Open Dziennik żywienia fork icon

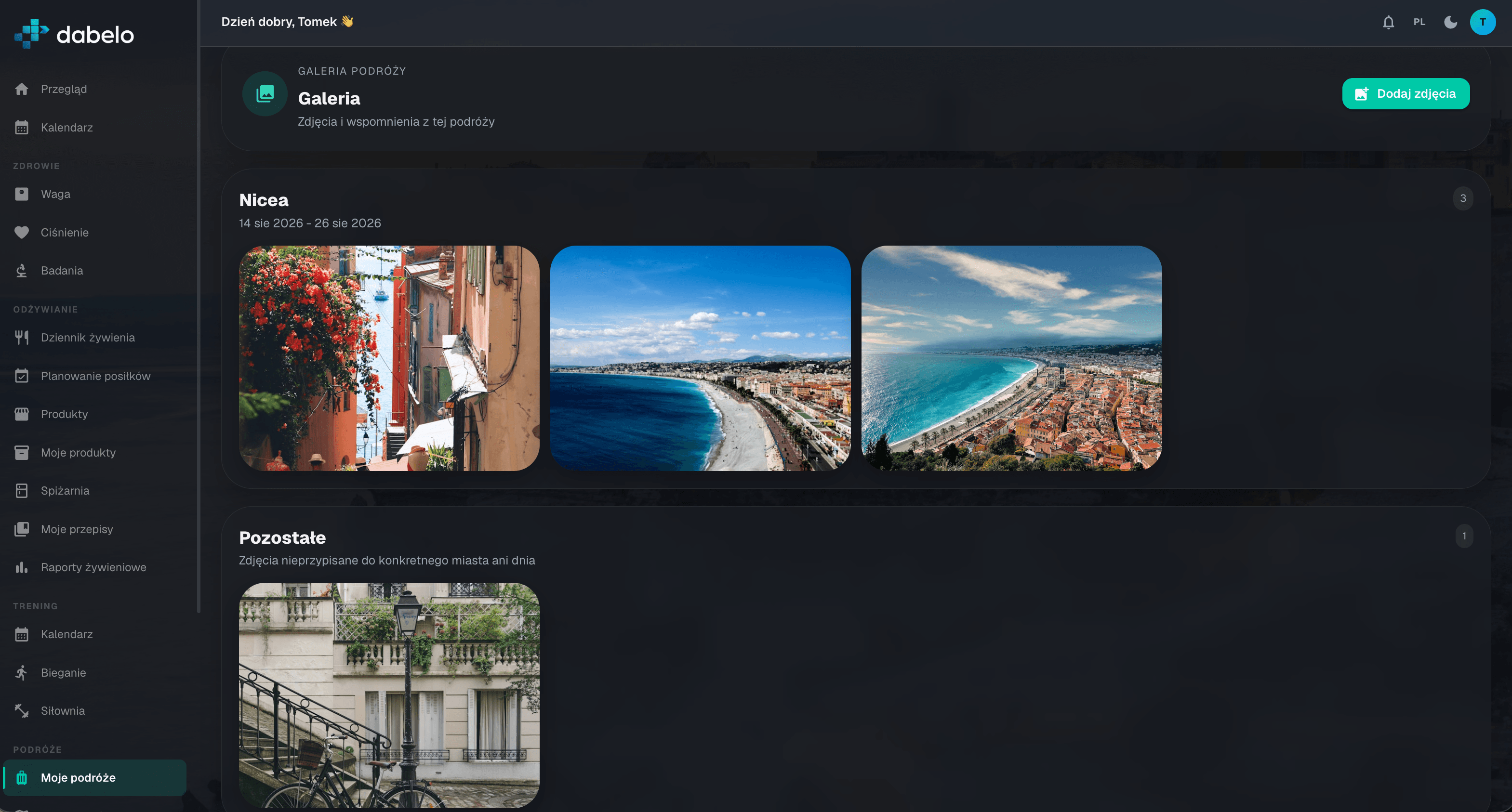(x=22, y=337)
